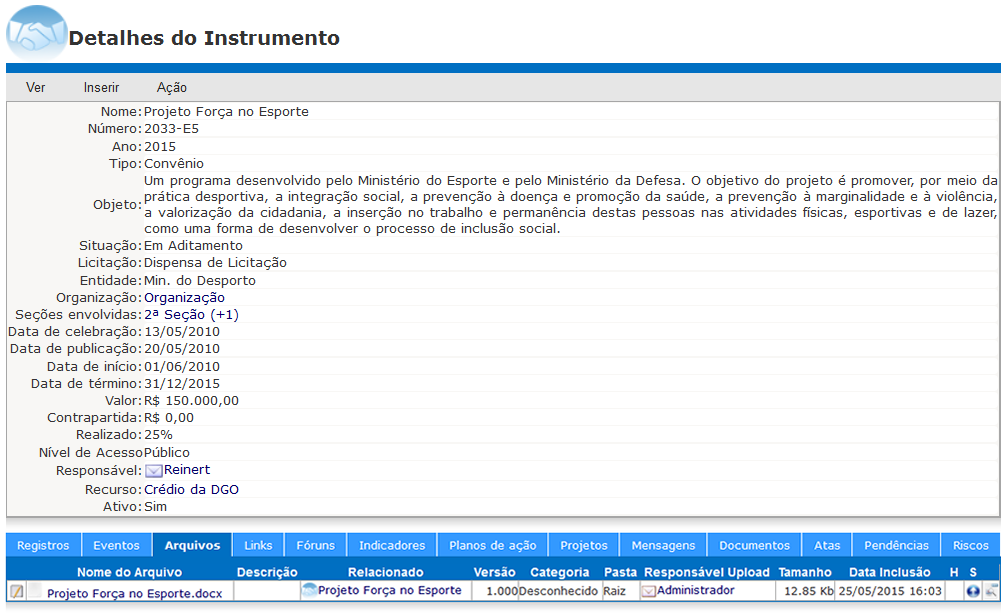The width and height of the screenshot is (1002, 616).
Task: Switch to the Registros tab
Action: (x=43, y=545)
